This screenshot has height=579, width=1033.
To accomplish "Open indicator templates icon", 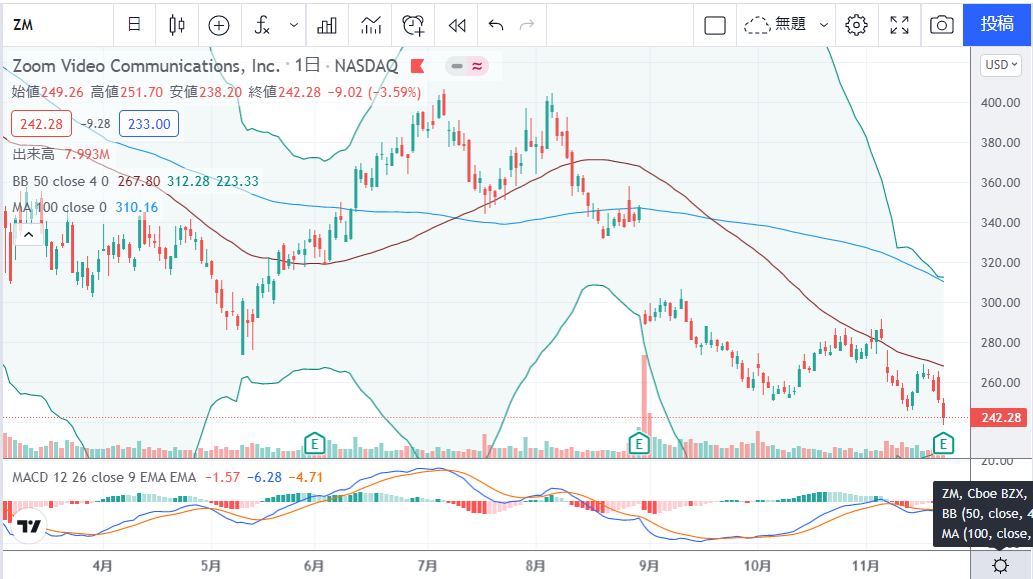I will 371,25.
